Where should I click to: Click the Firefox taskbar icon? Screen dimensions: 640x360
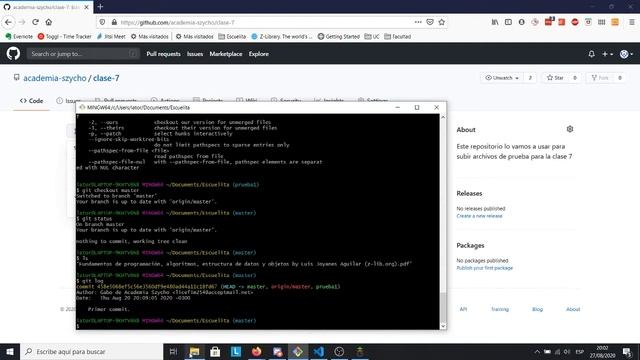pyautogui.click(x=256, y=351)
